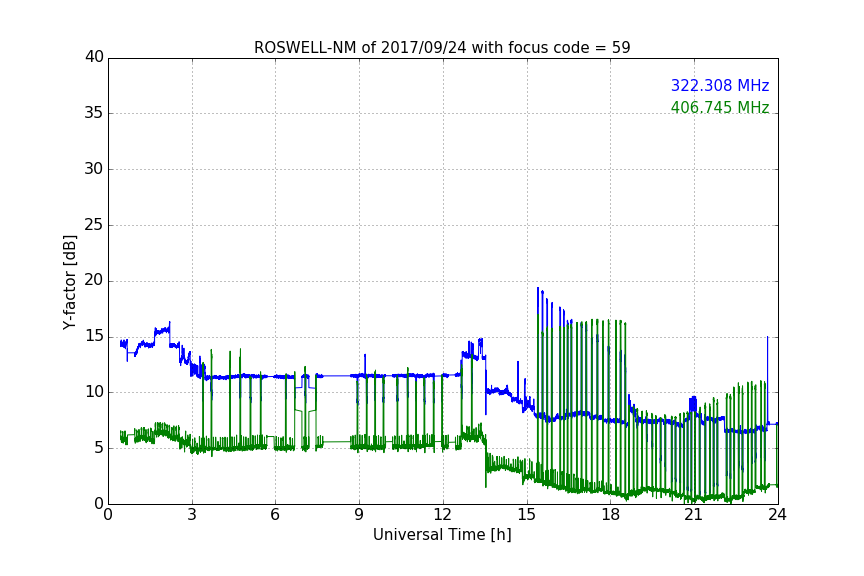The width and height of the screenshot is (864, 576).
Task: Click the x-axis tick label 9
Action: click(x=359, y=515)
